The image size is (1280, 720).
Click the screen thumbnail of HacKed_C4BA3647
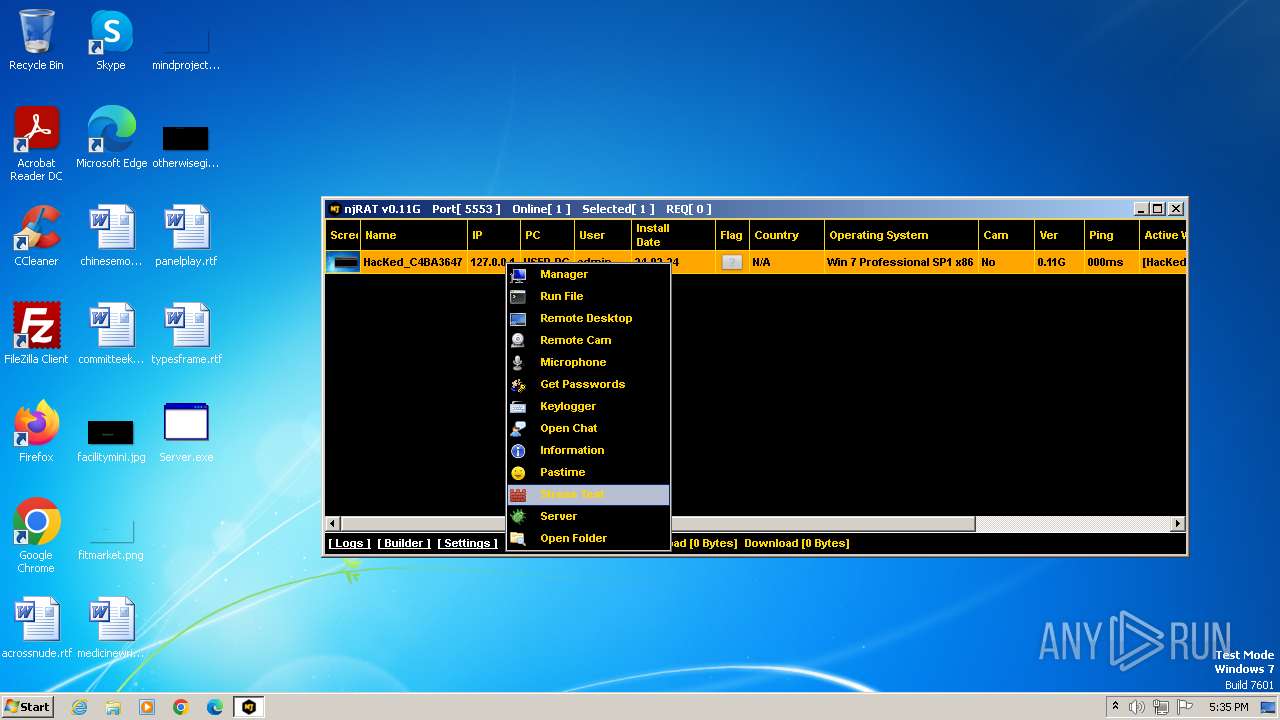coord(344,262)
